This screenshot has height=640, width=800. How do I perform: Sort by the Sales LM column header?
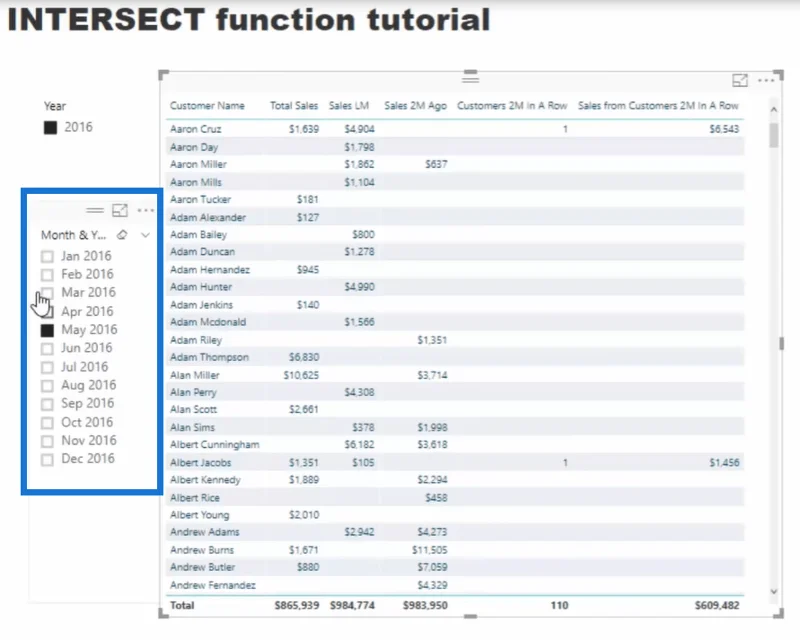[x=349, y=106]
